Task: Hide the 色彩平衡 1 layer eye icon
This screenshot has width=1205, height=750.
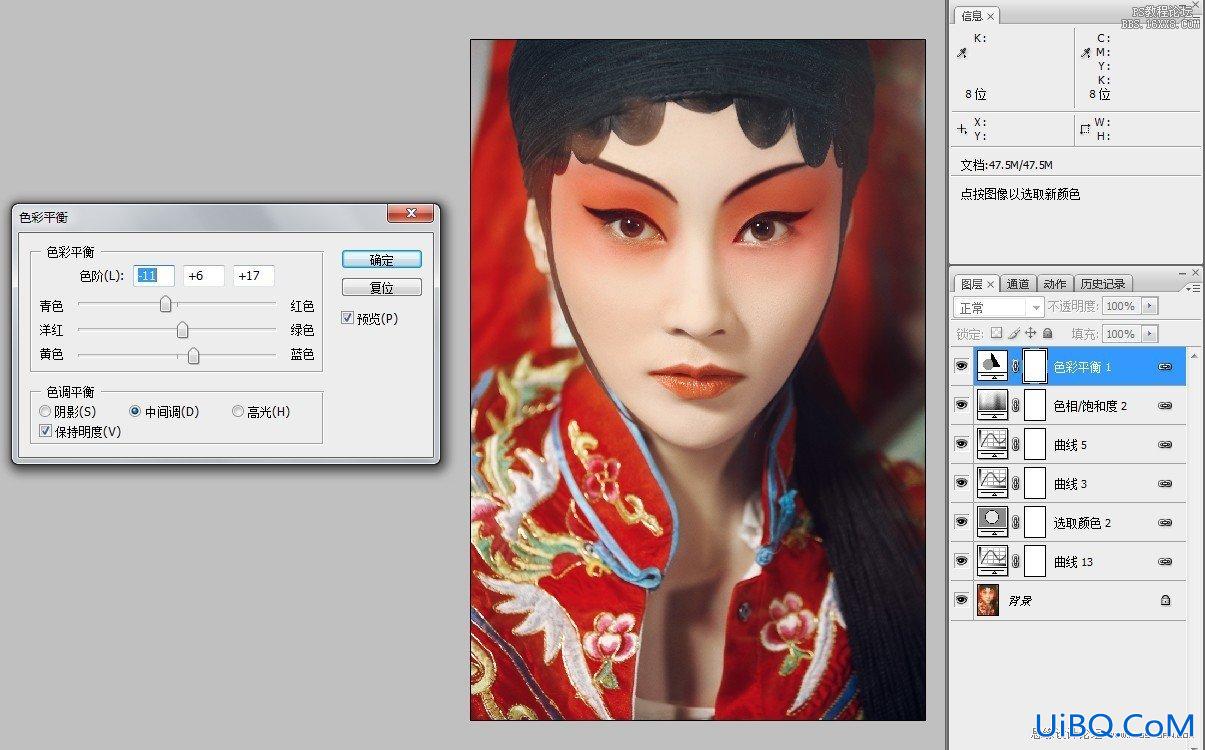Action: [x=961, y=367]
